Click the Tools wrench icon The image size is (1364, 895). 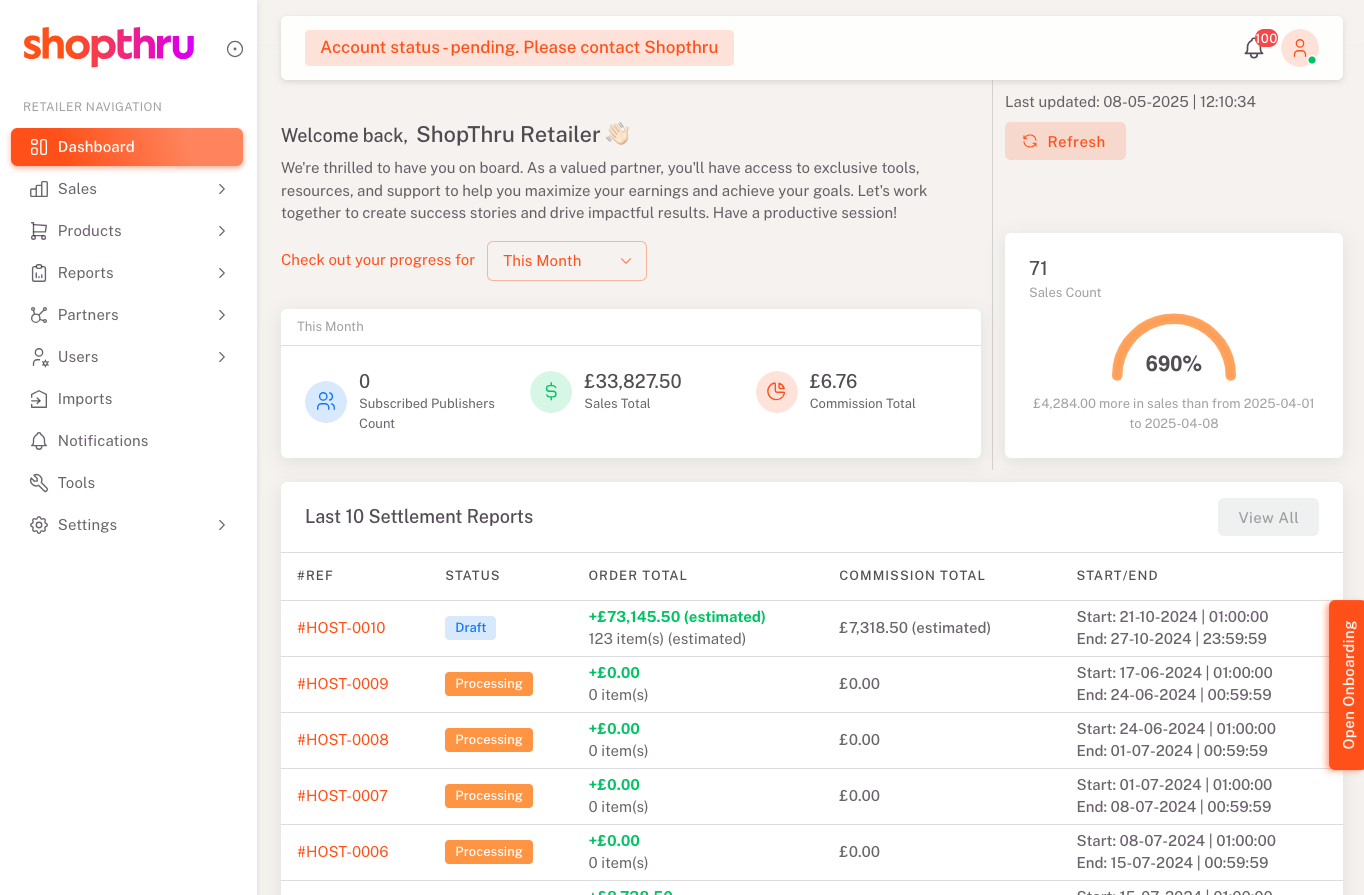(x=39, y=483)
